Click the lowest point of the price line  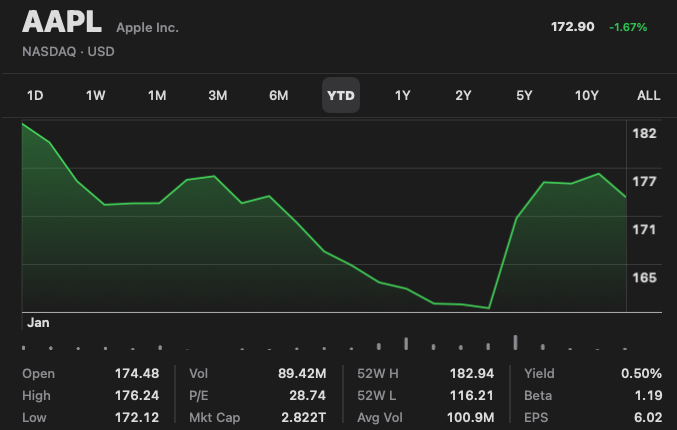click(489, 308)
